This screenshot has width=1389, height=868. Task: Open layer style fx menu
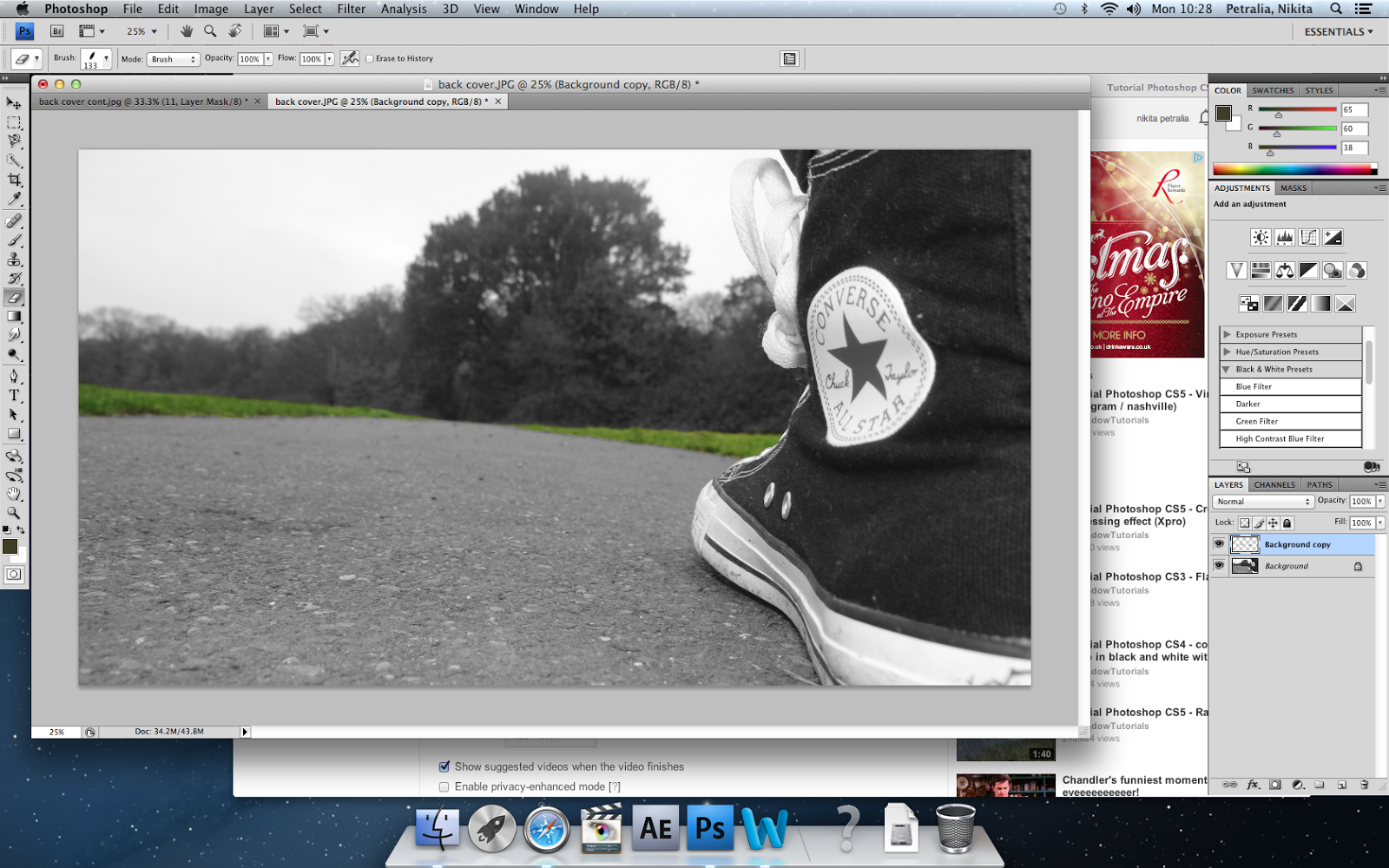(1253, 785)
